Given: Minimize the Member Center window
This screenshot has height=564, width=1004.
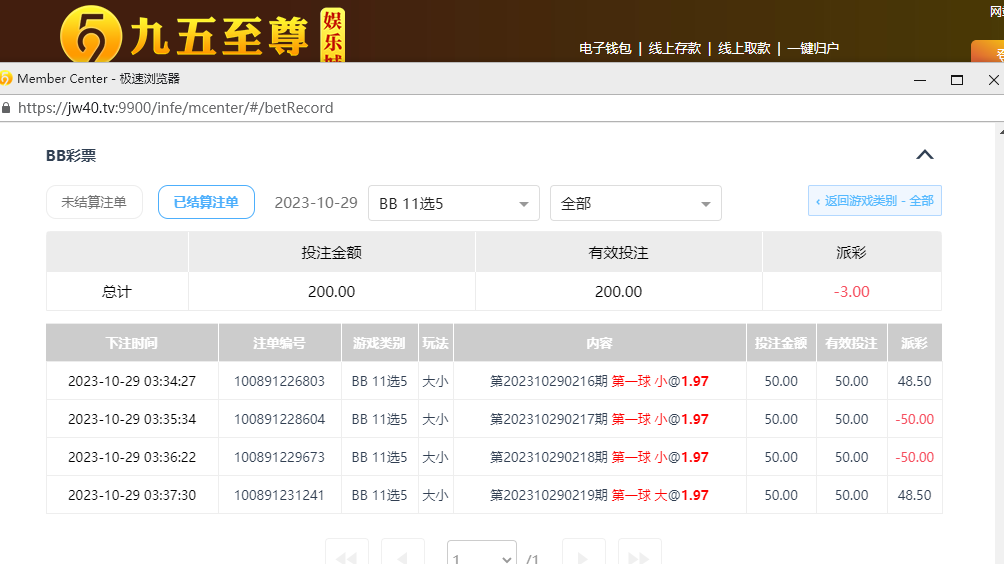Looking at the screenshot, I should tap(919, 79).
